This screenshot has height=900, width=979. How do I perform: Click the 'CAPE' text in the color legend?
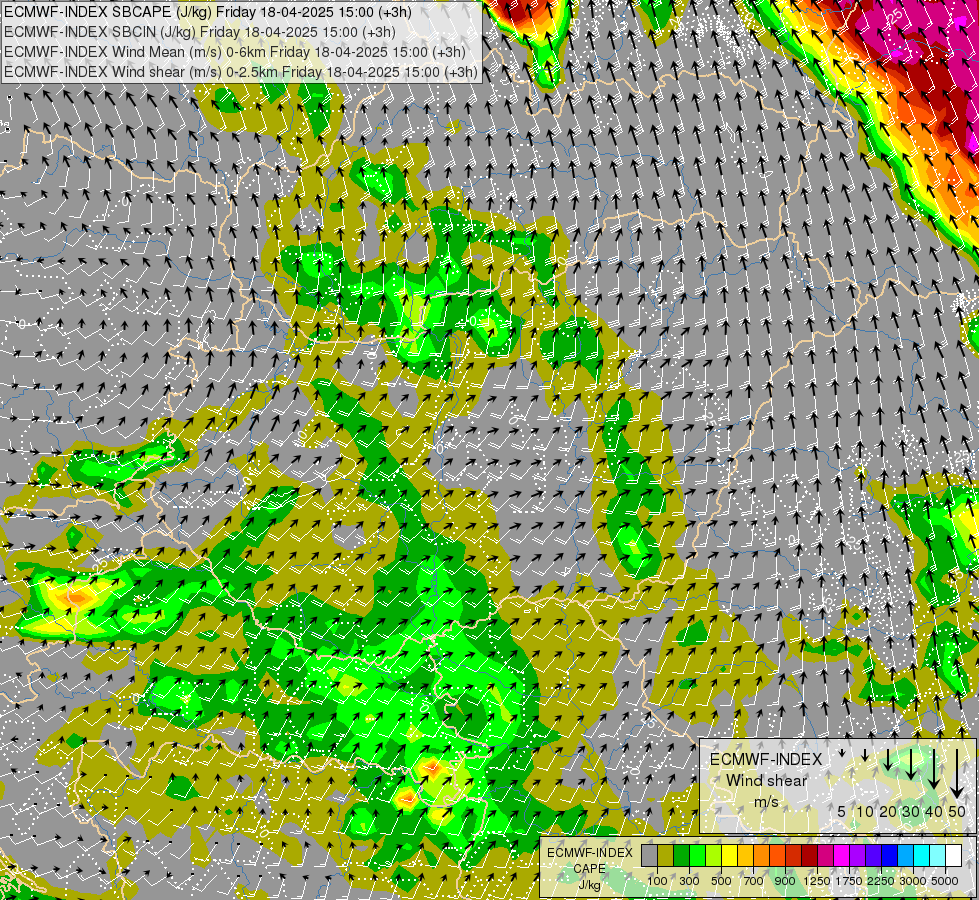coord(589,869)
